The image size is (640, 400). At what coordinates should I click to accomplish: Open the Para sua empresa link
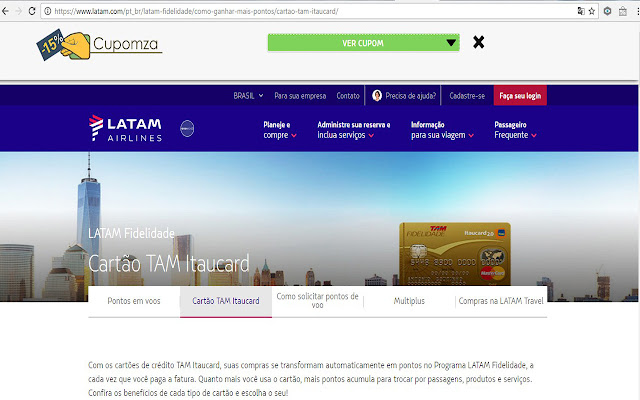coord(300,96)
